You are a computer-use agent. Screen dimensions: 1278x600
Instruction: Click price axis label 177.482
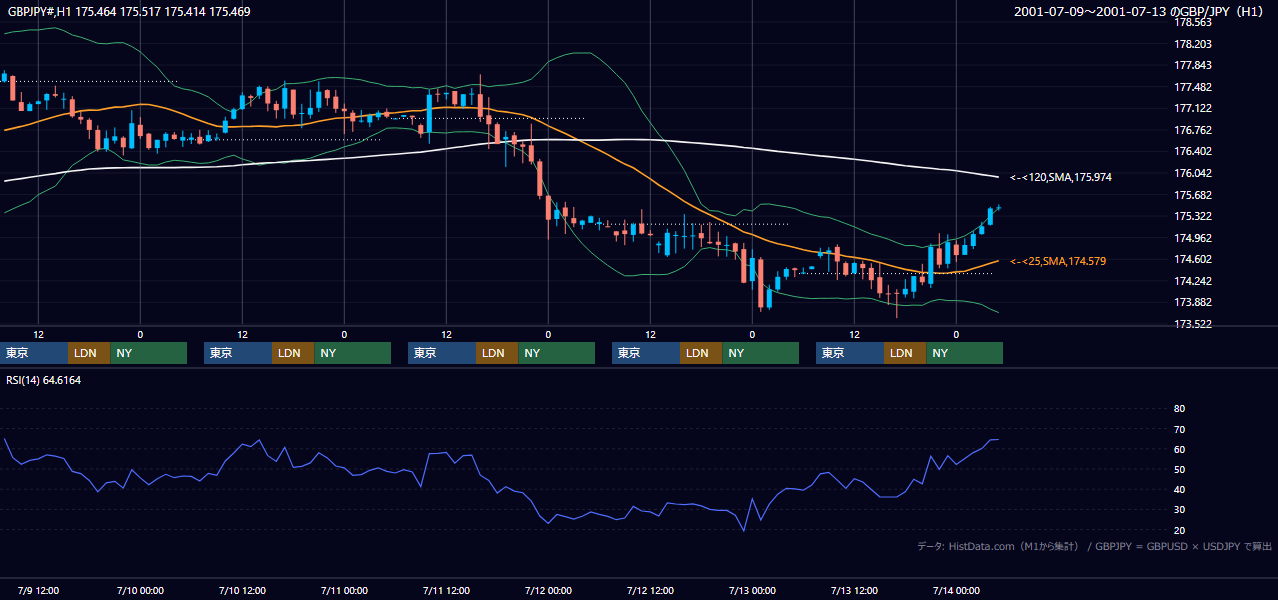1193,87
